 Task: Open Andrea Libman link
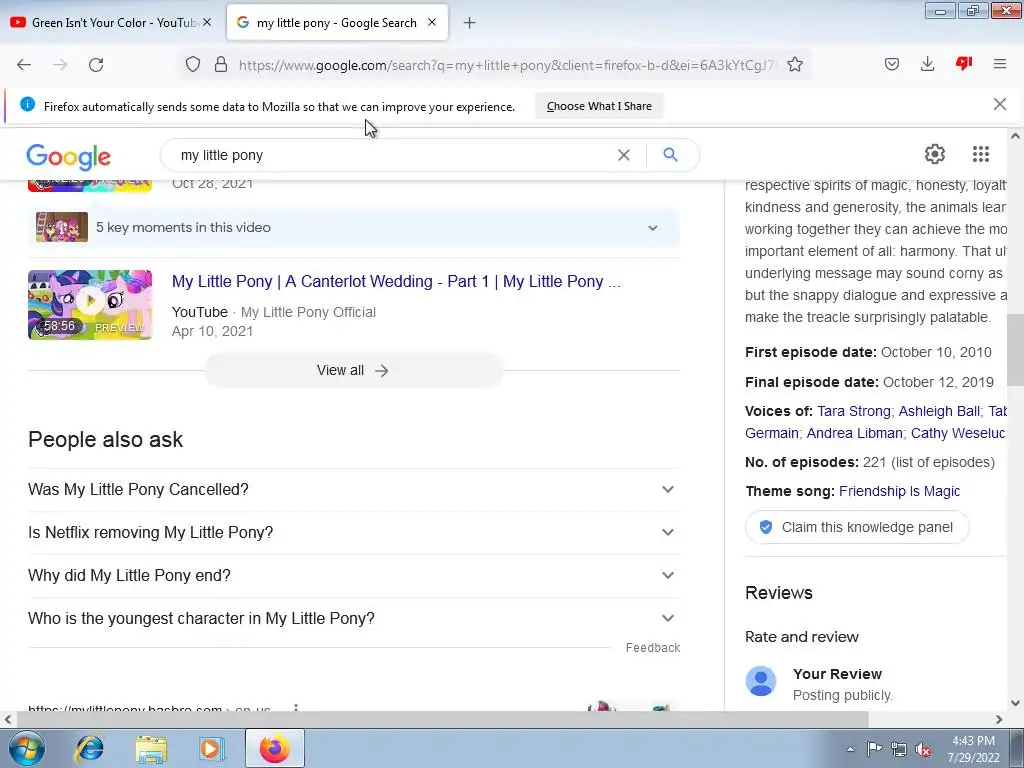(854, 433)
